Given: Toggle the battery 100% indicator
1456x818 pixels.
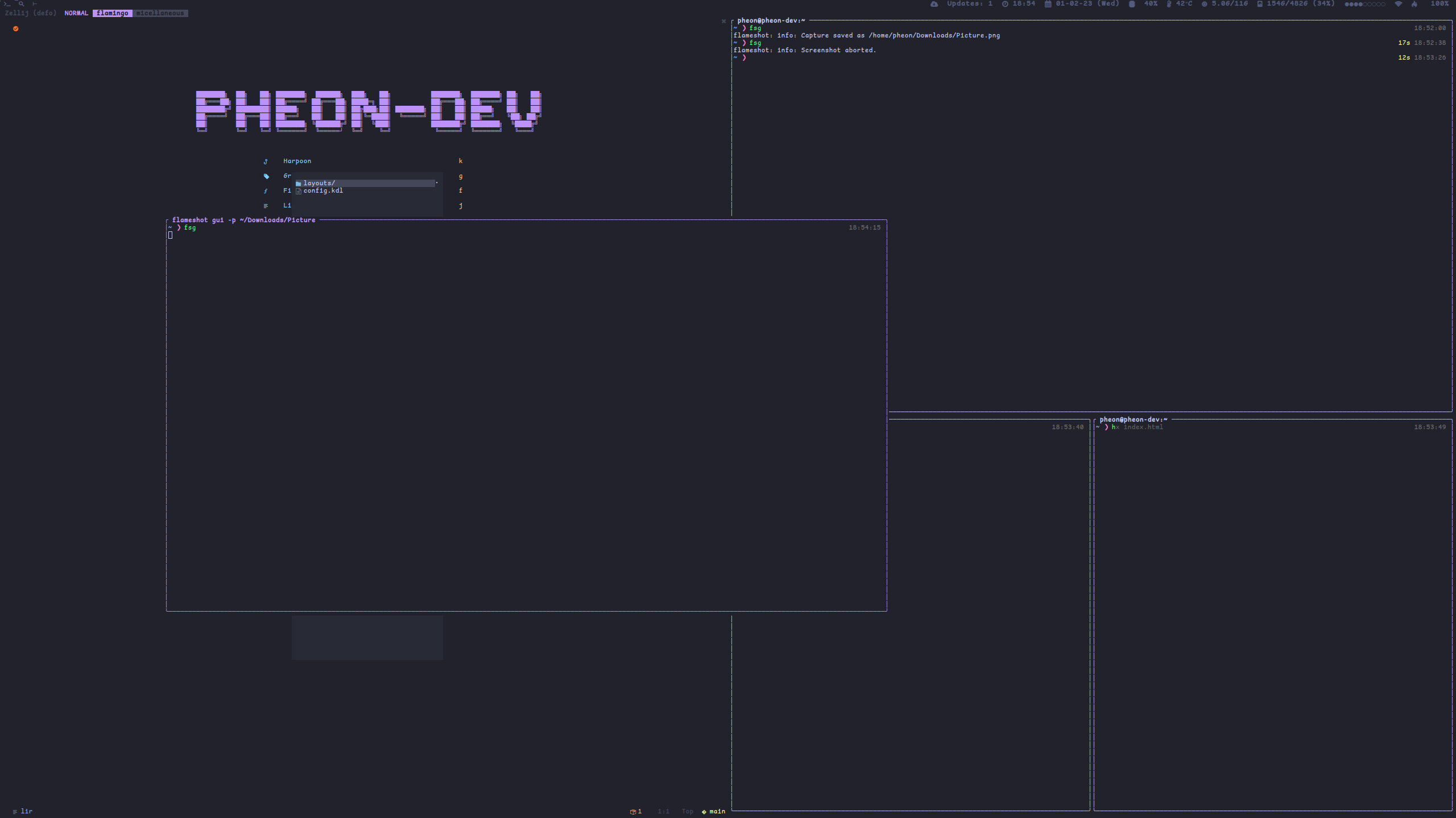Looking at the screenshot, I should tap(1440, 3).
